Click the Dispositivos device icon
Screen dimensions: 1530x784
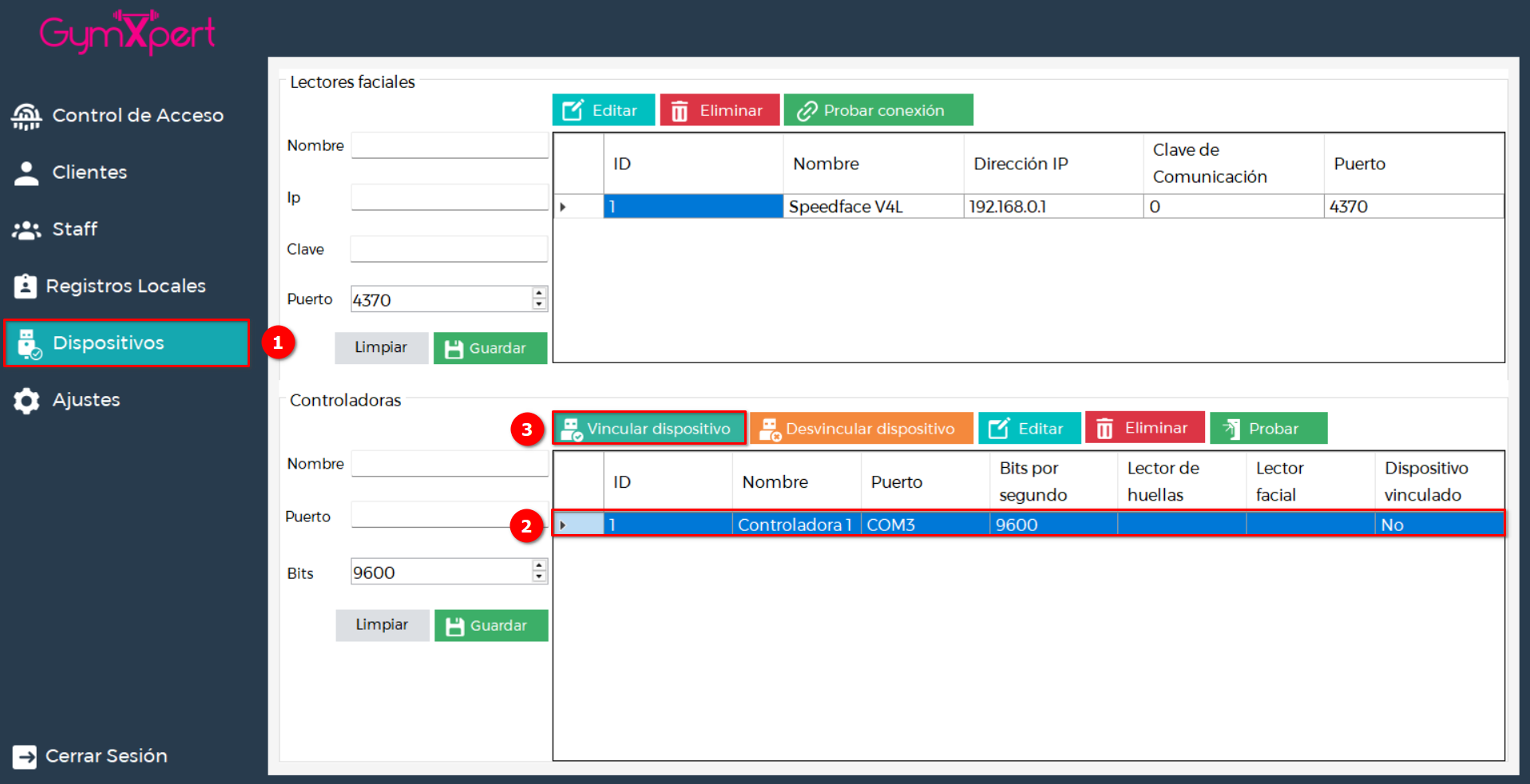29,343
